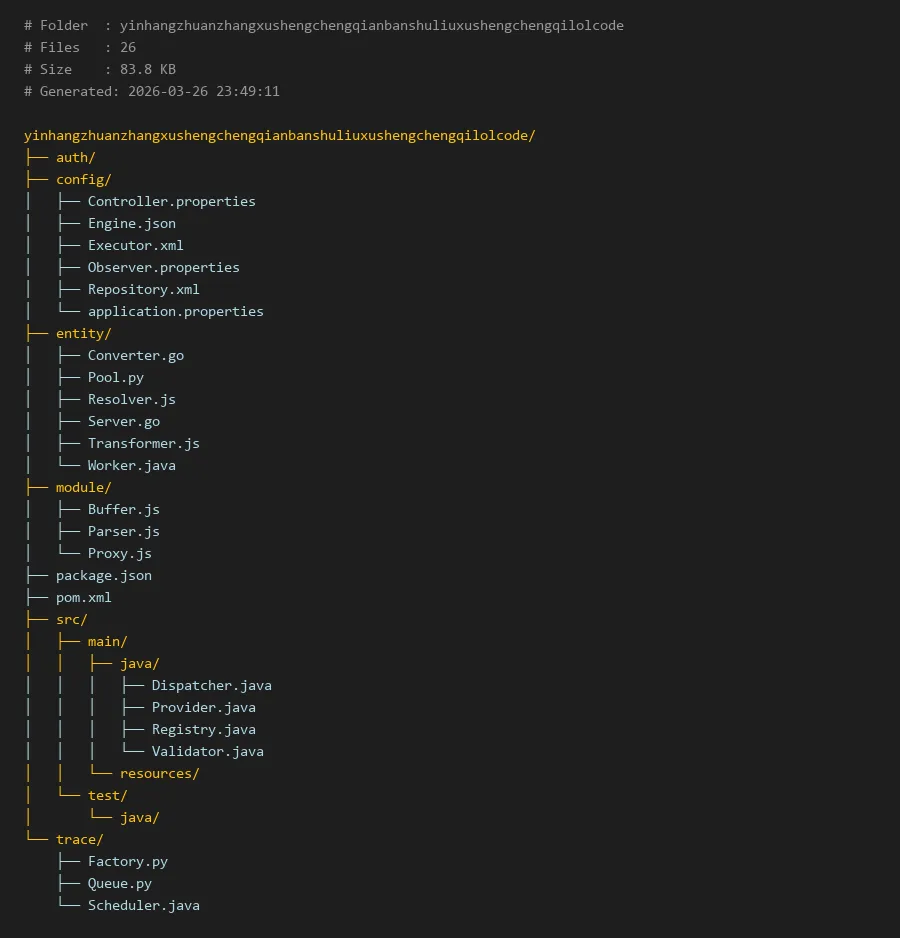Open Scheduler.java in trace folder
This screenshot has height=938, width=900.
point(143,905)
